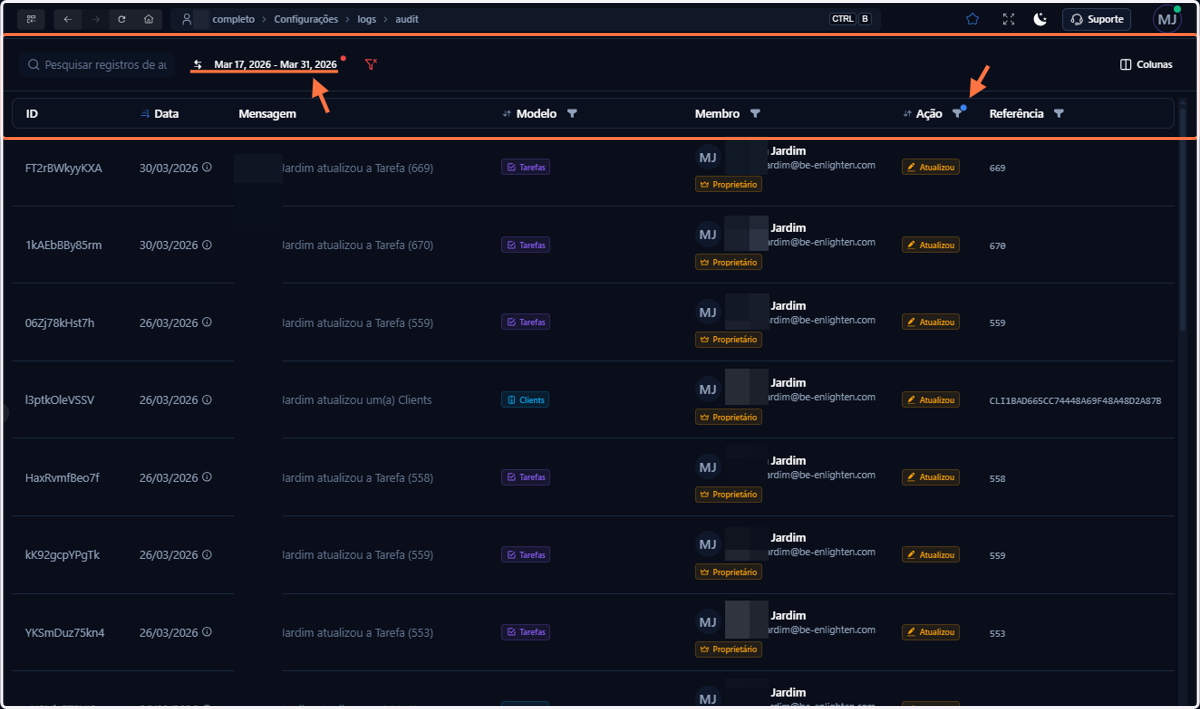Click Atualizou badge in row HaxRvmfBeo7f
The width and height of the screenshot is (1200, 709).
point(930,478)
